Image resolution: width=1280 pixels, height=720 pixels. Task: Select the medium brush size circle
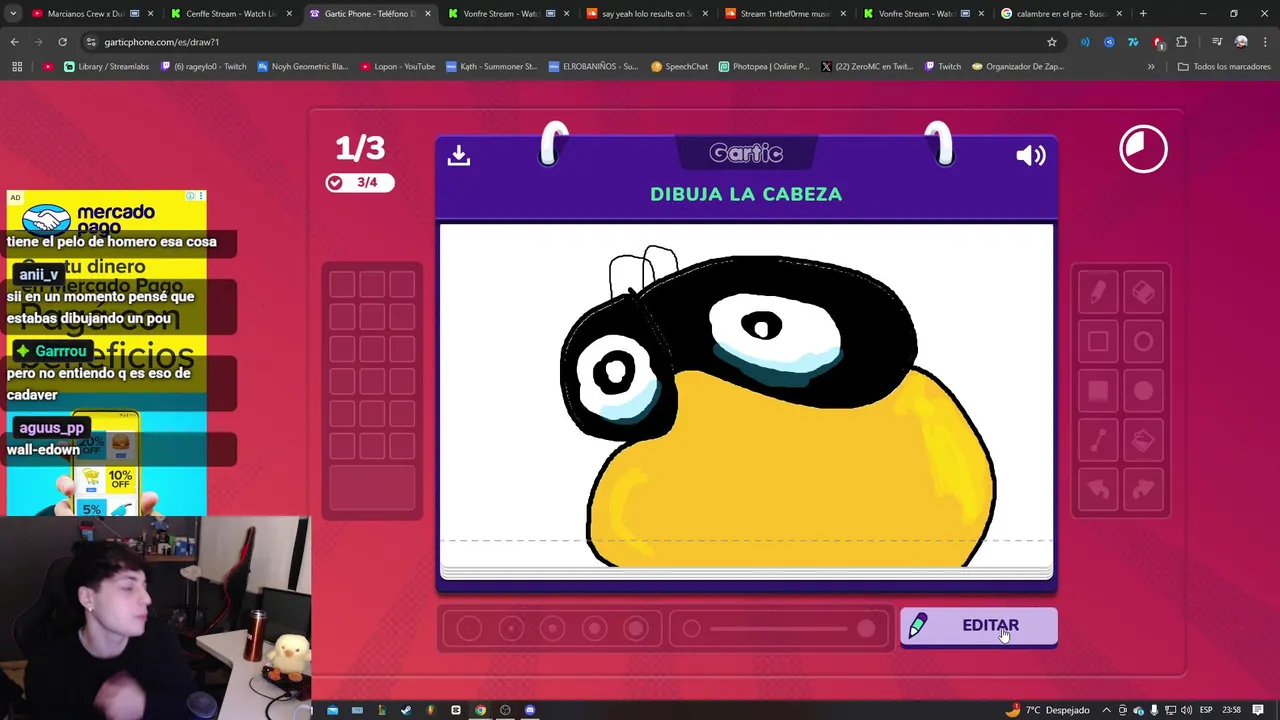553,628
